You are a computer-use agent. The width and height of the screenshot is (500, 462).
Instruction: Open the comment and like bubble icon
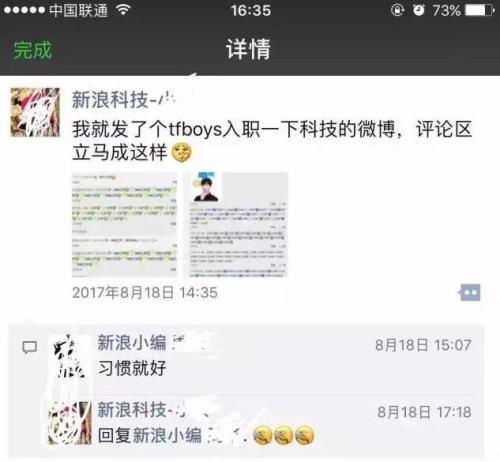click(x=469, y=292)
